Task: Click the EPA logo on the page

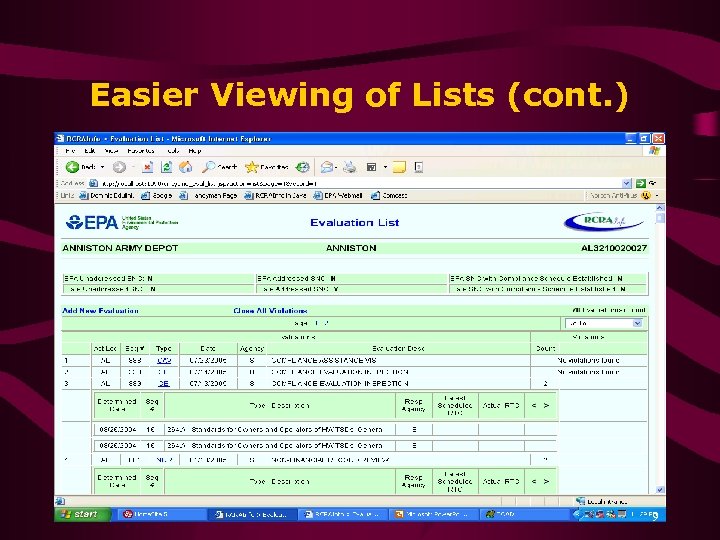Action: pos(92,223)
